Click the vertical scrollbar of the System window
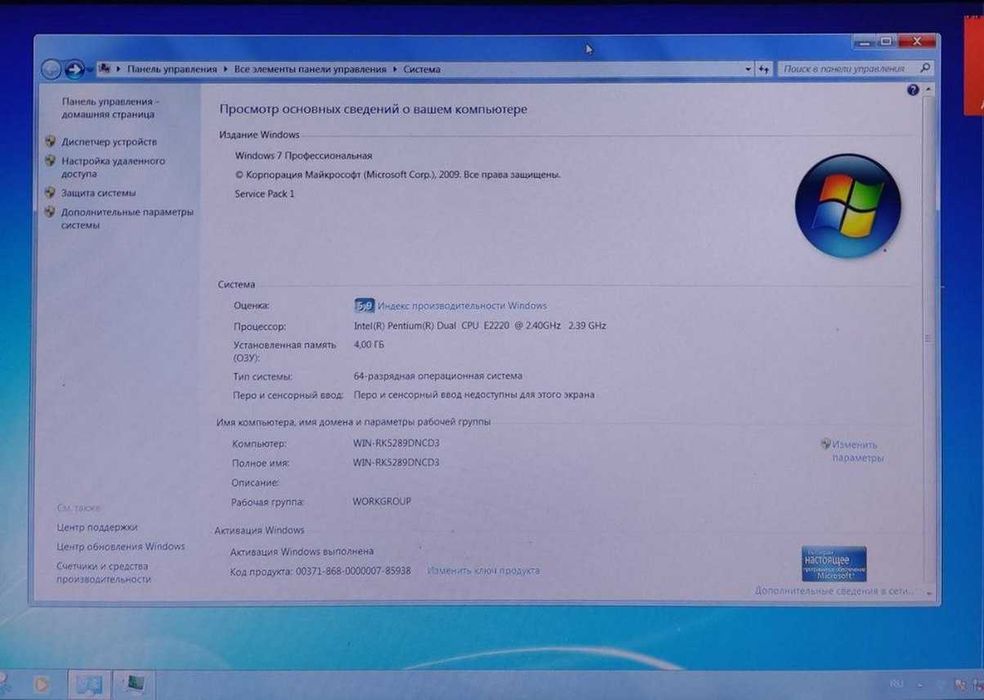Screen dimensions: 984x700 point(929,339)
